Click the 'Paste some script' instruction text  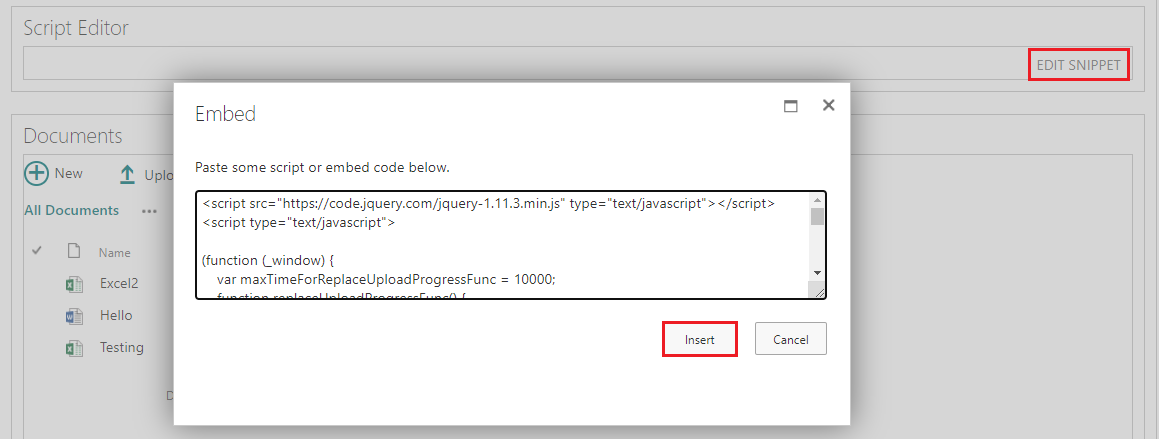pos(322,168)
